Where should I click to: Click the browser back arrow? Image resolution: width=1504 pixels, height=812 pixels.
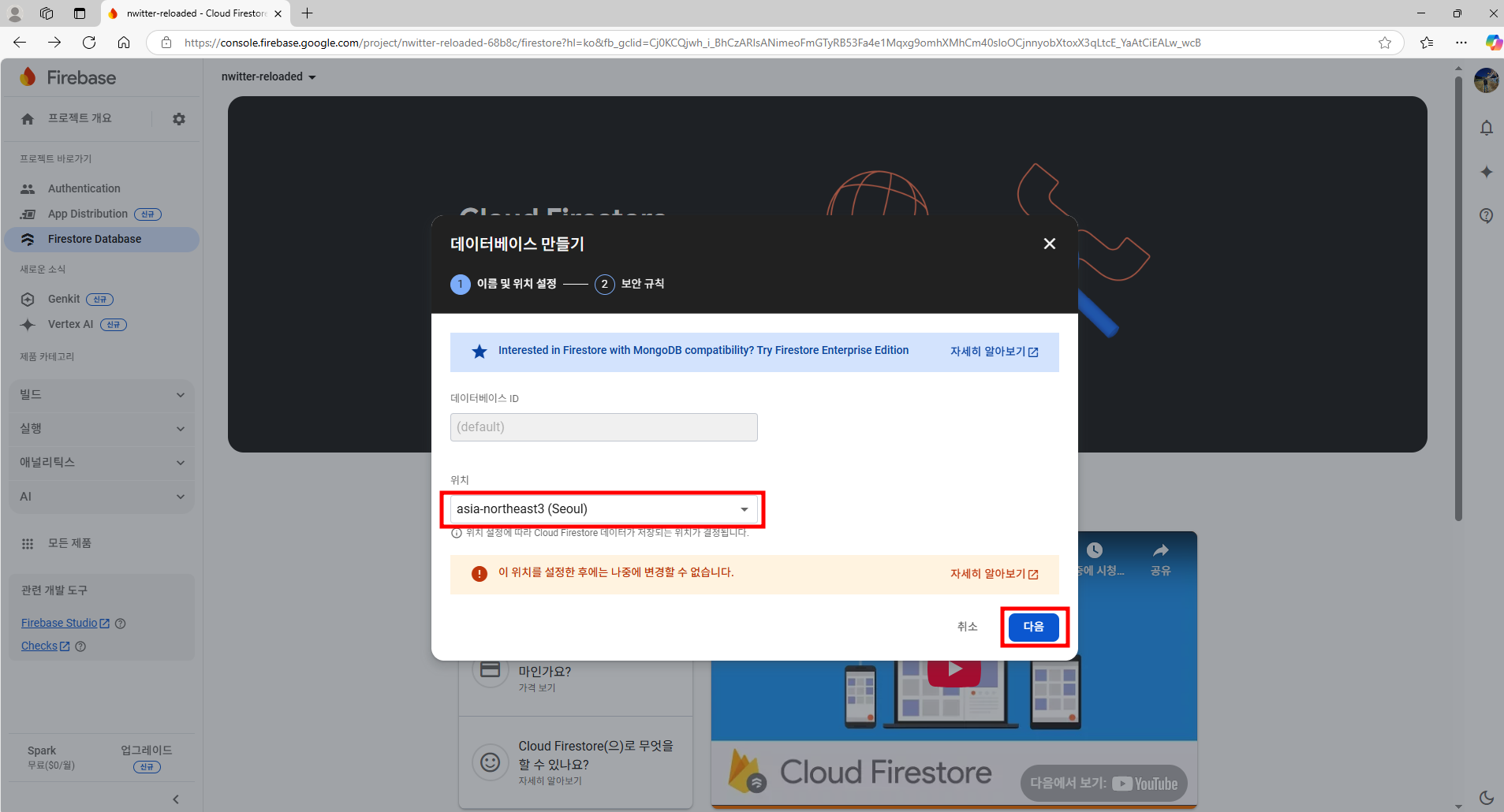[x=20, y=43]
